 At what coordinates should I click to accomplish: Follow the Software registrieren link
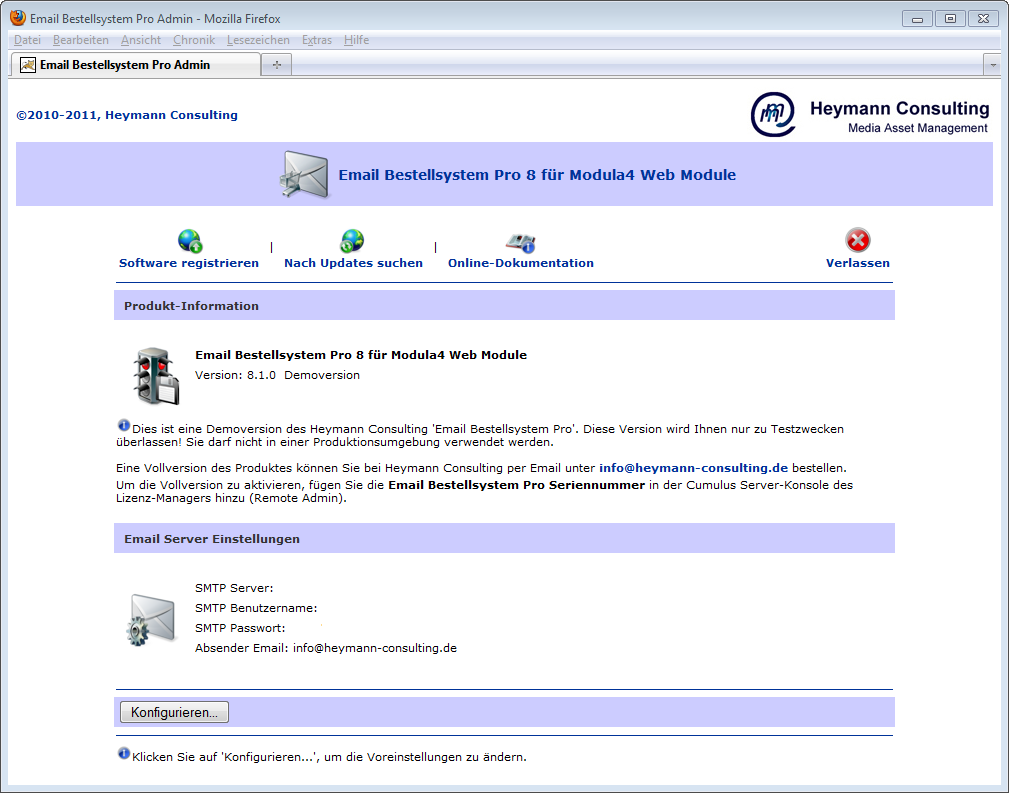pyautogui.click(x=189, y=263)
